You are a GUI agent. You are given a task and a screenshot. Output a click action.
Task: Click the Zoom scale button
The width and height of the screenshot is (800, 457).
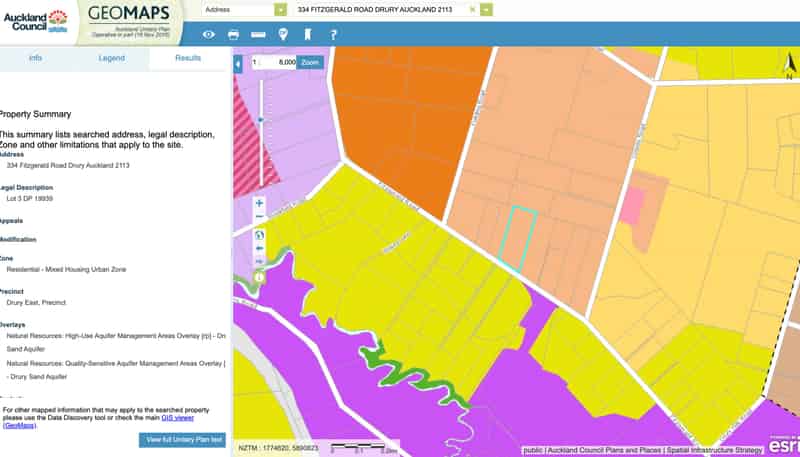point(311,62)
